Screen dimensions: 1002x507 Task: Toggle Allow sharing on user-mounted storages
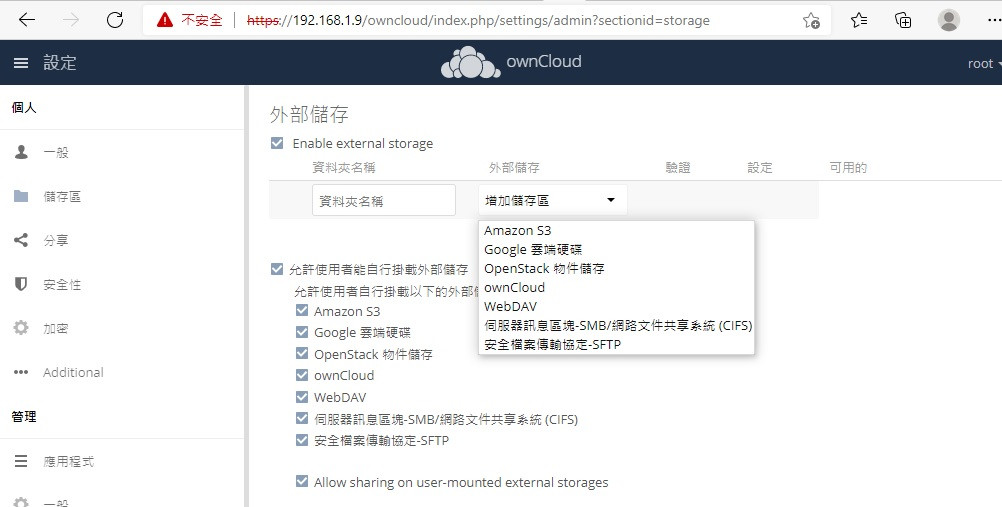tap(302, 482)
